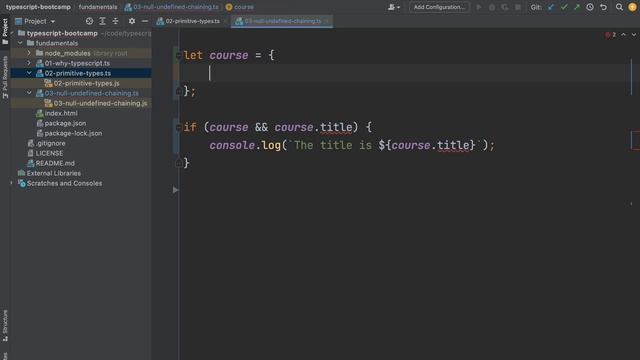
Task: Select 02-primitive-types.ts in project tree
Action: 78,73
